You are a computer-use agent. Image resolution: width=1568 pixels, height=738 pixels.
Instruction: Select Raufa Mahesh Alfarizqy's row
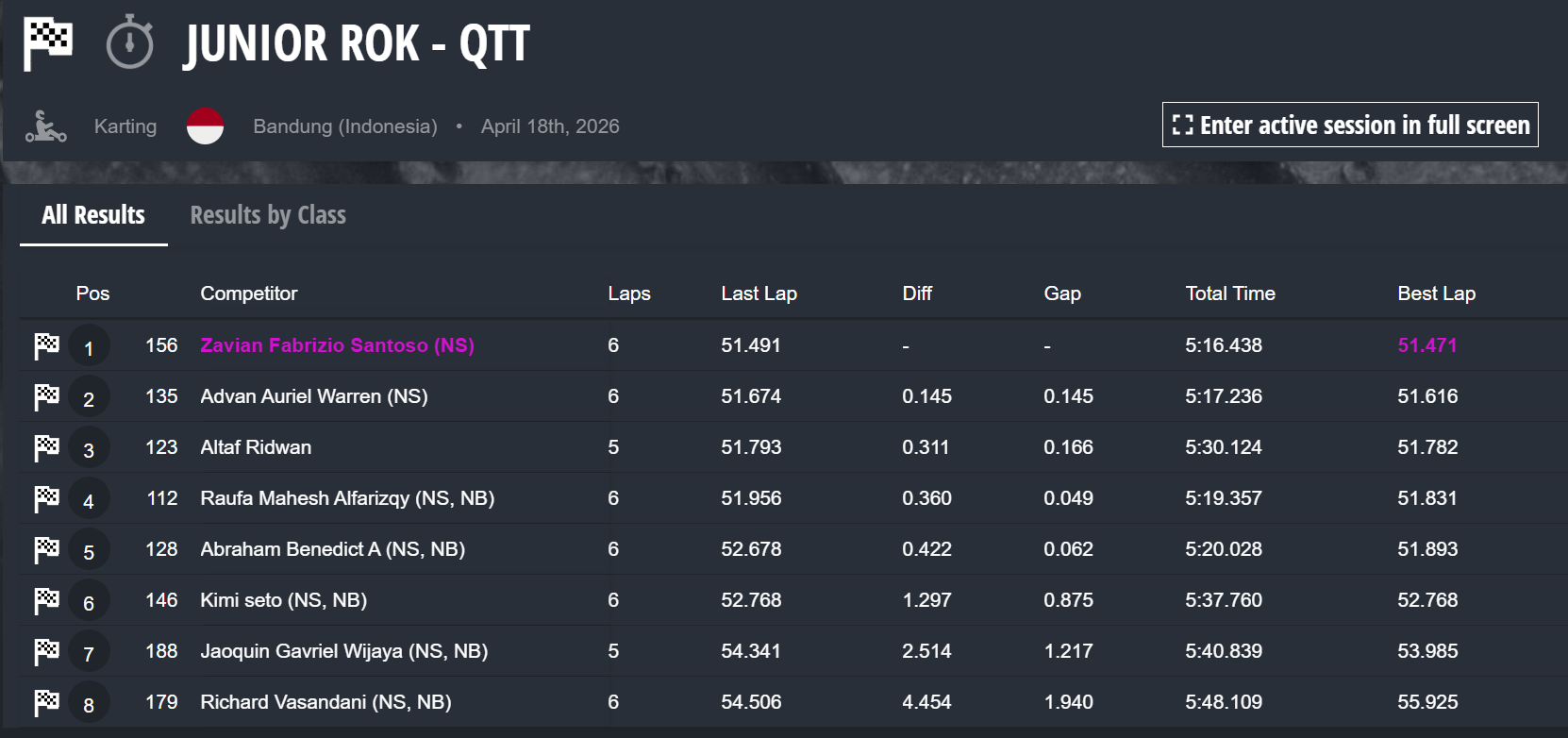pos(347,498)
